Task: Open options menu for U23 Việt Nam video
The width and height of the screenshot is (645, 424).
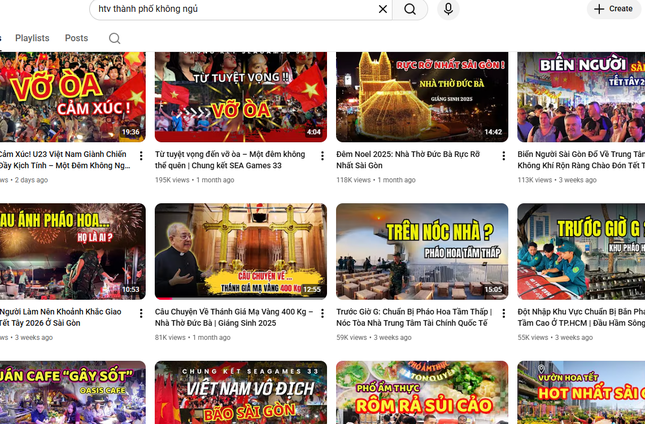Action: click(141, 156)
